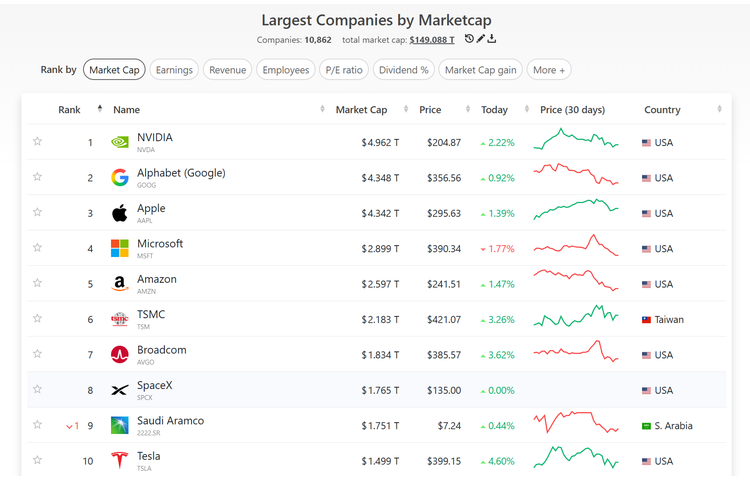Click the USA flag in NVIDIA row
The height and width of the screenshot is (500, 750).
(646, 143)
